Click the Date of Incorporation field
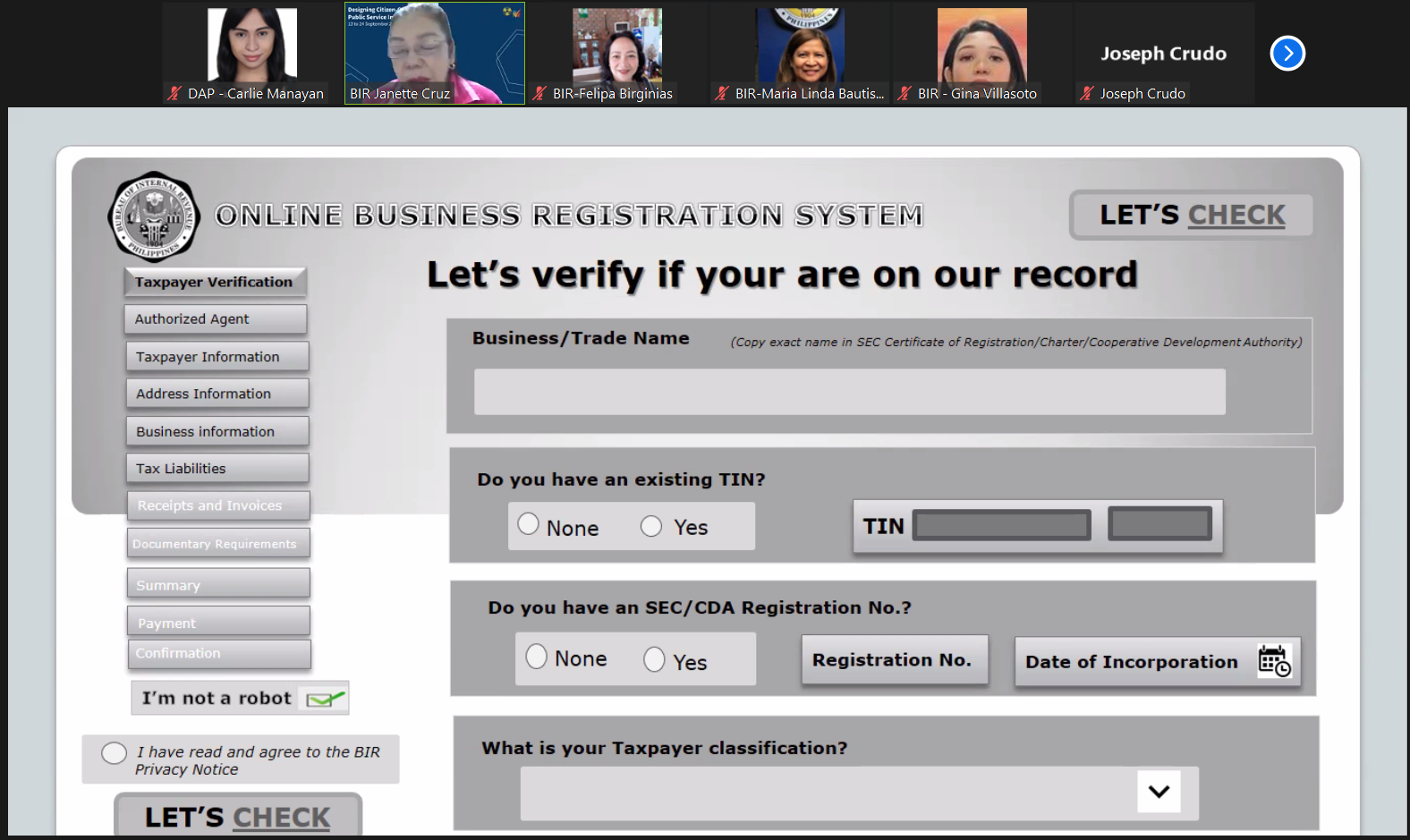The height and width of the screenshot is (840, 1410). 1158,662
